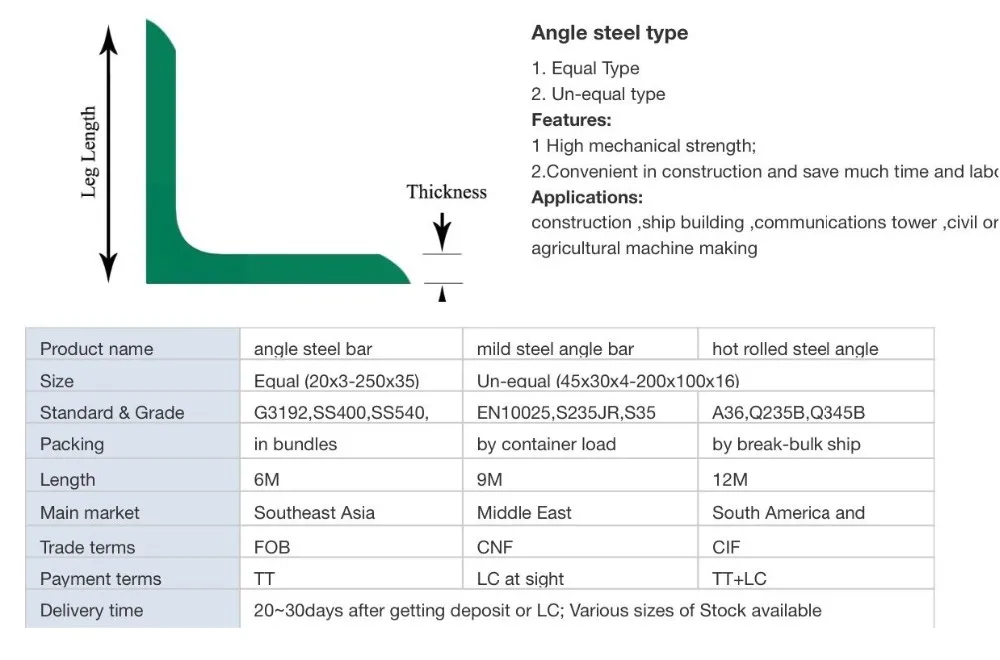Click the Standard & Grade row header

pyautogui.click(x=112, y=413)
